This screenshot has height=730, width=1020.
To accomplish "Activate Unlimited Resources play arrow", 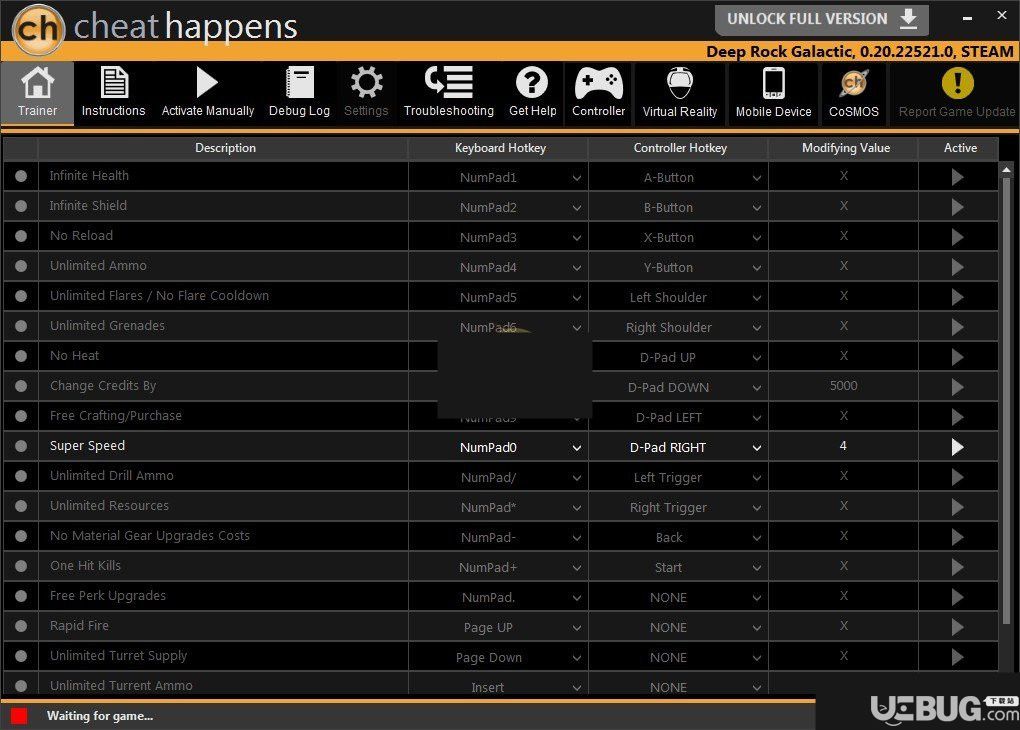I will tap(957, 507).
